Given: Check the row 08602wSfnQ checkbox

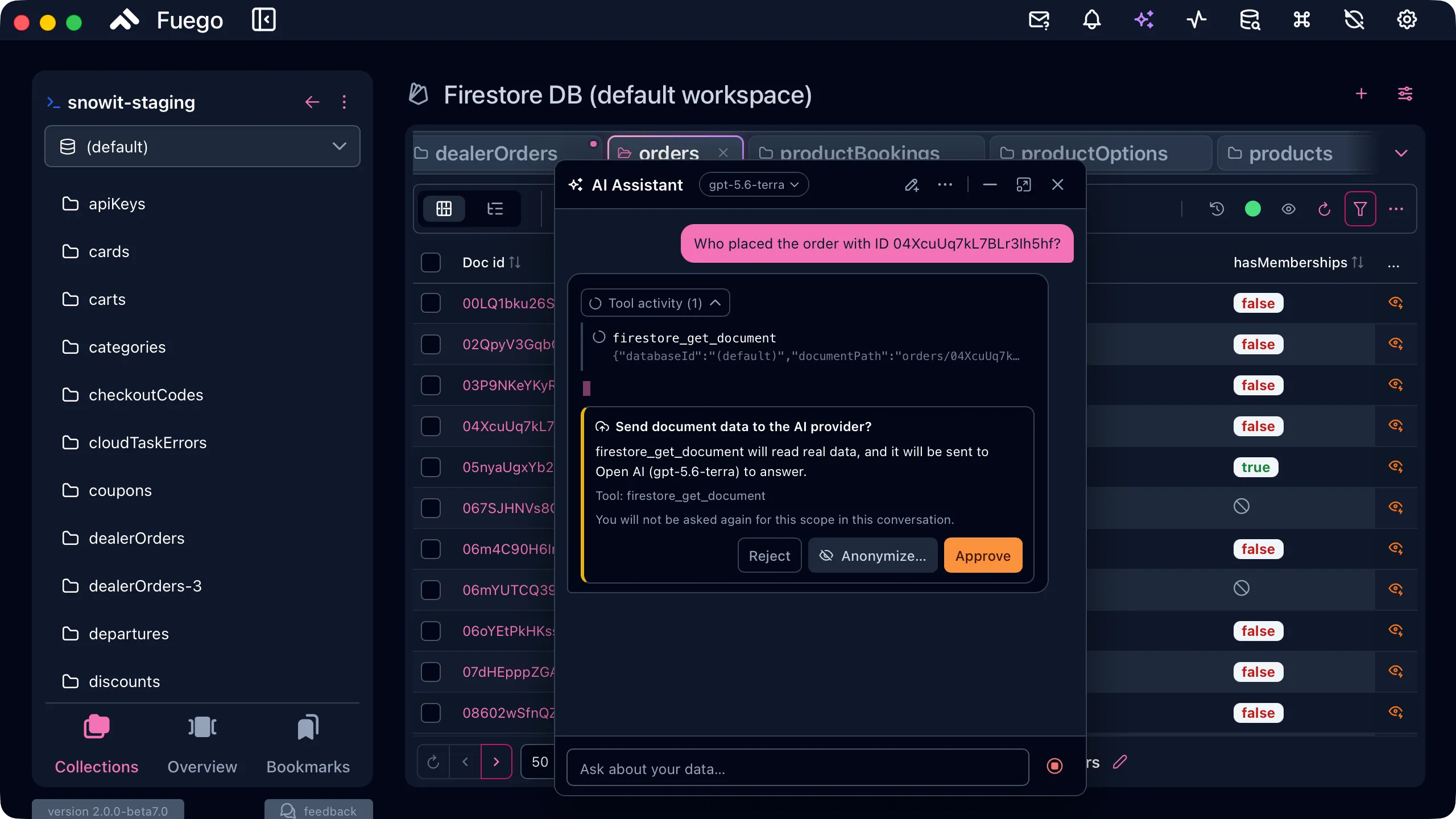Looking at the screenshot, I should 431,713.
